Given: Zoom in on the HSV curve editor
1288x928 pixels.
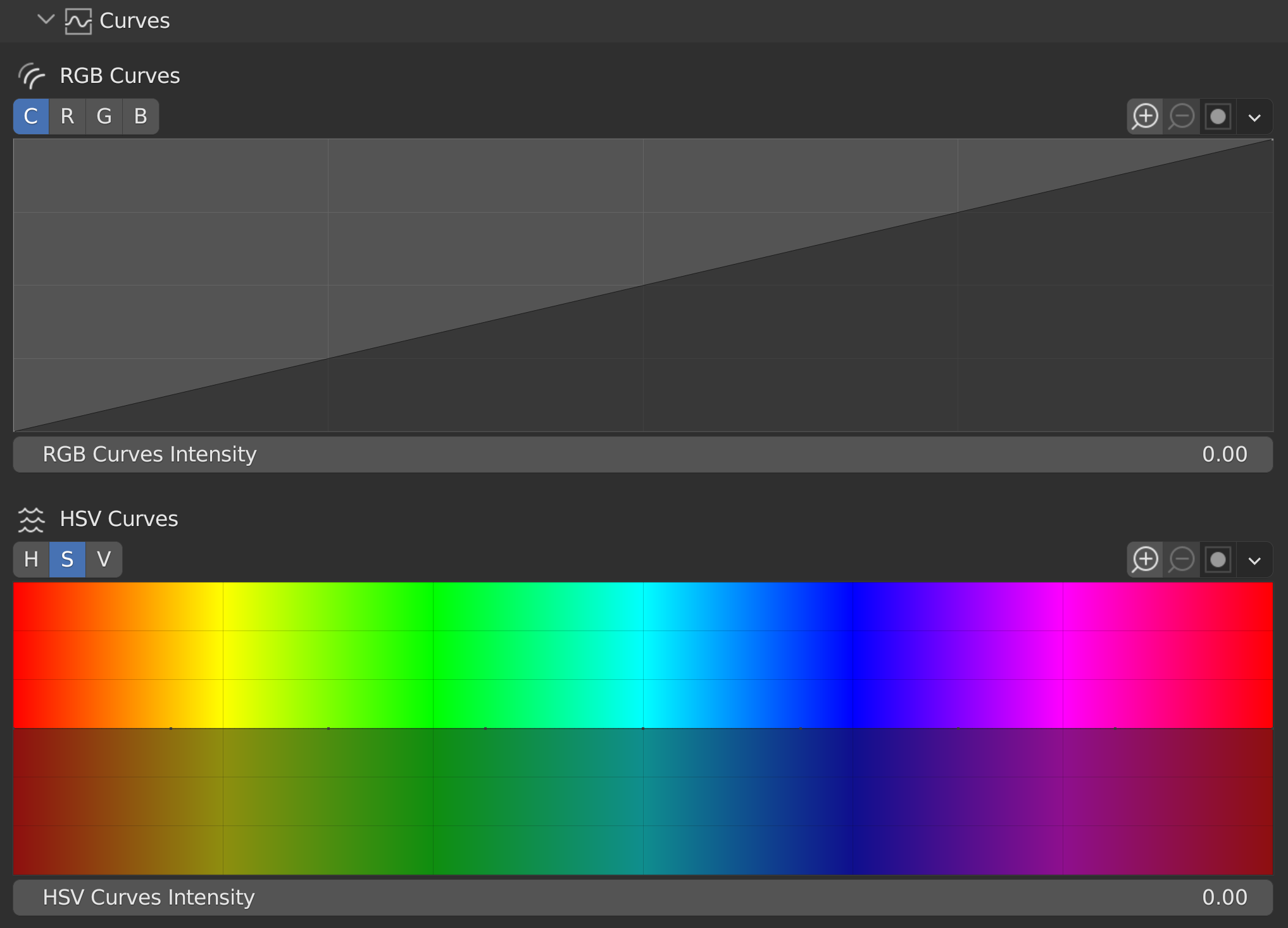Looking at the screenshot, I should pyautogui.click(x=1145, y=560).
